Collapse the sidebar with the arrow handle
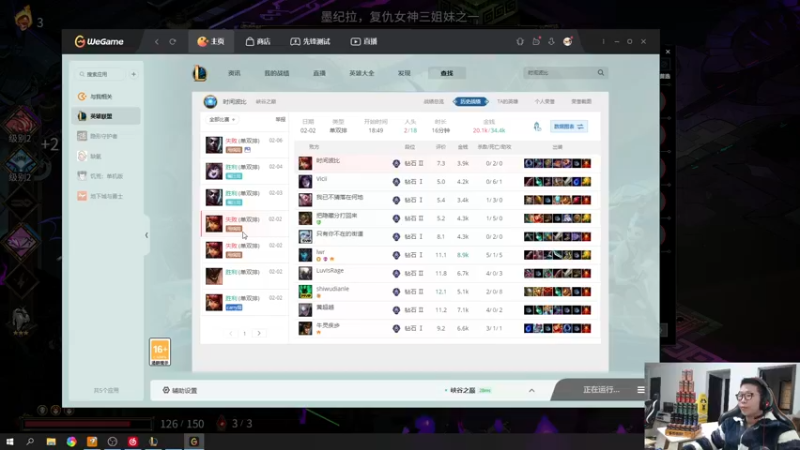The width and height of the screenshot is (800, 450). pyautogui.click(x=146, y=235)
